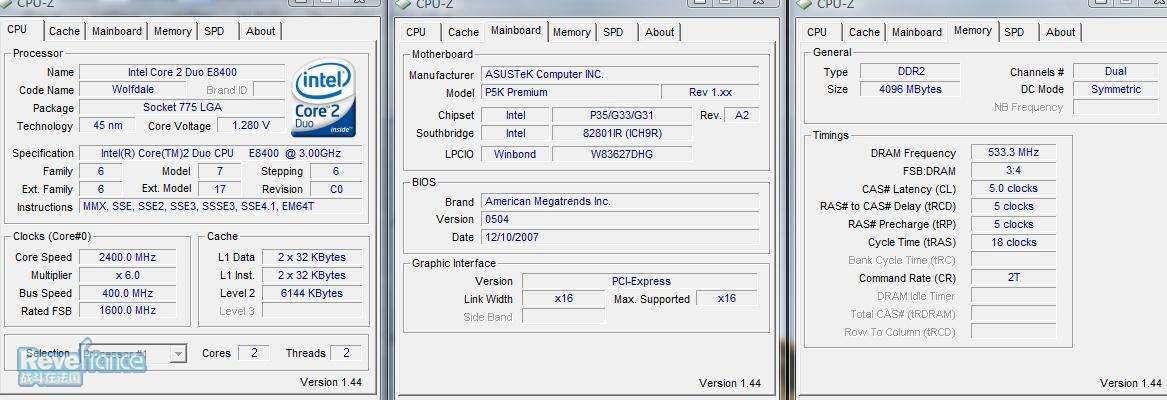Click the LPCIO model 'W83627DHG'
Image resolution: width=1167 pixels, height=400 pixels.
(621, 154)
